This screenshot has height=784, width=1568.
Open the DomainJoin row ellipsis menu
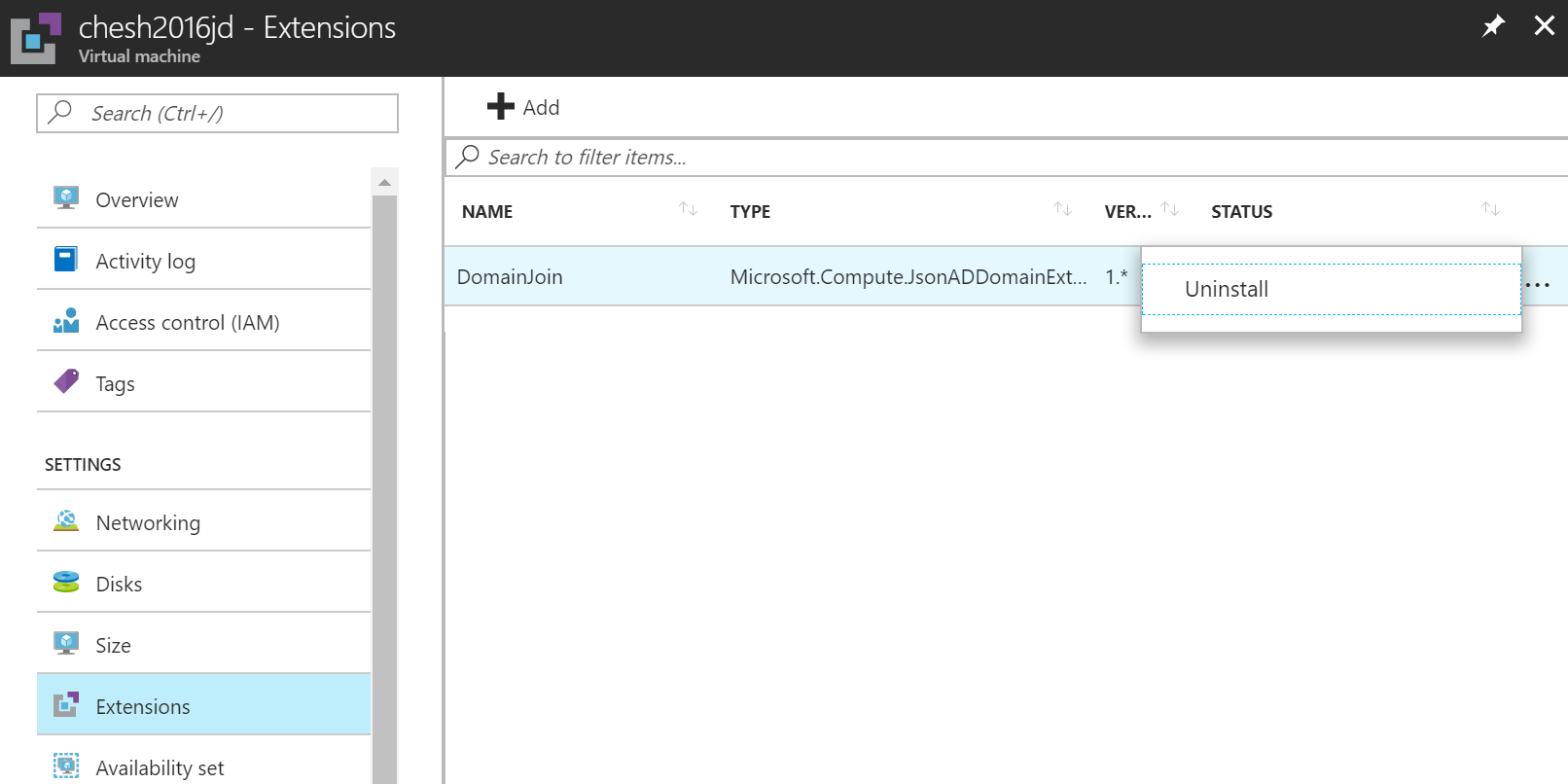[x=1538, y=286]
